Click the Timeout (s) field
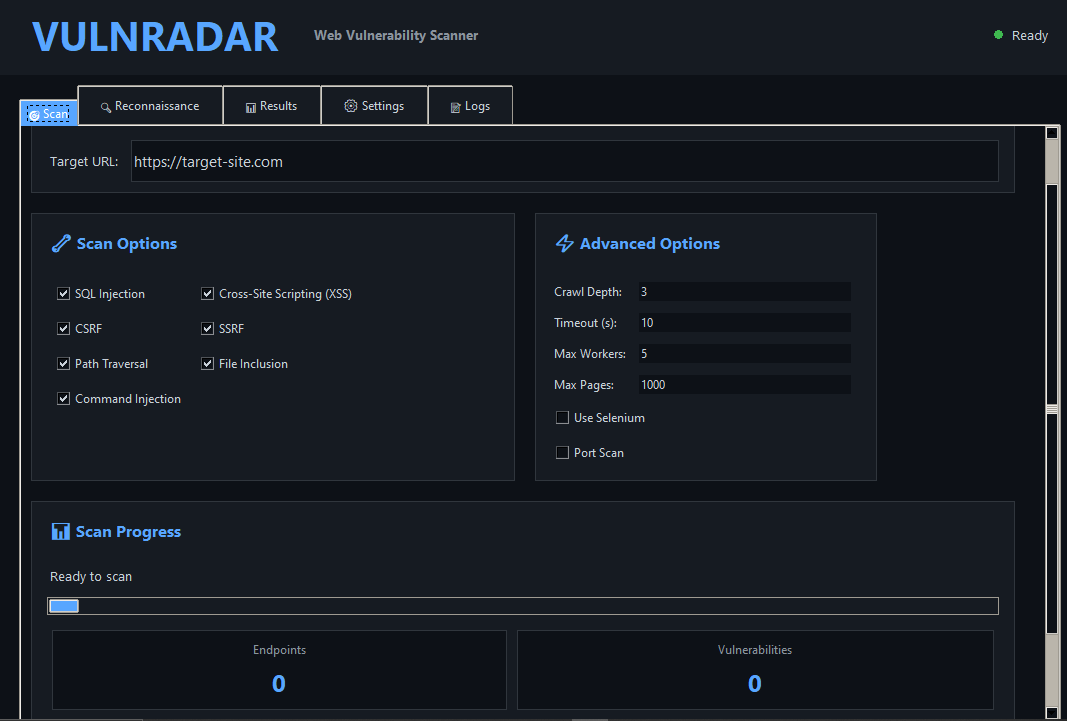The width and height of the screenshot is (1067, 721). pyautogui.click(x=744, y=322)
